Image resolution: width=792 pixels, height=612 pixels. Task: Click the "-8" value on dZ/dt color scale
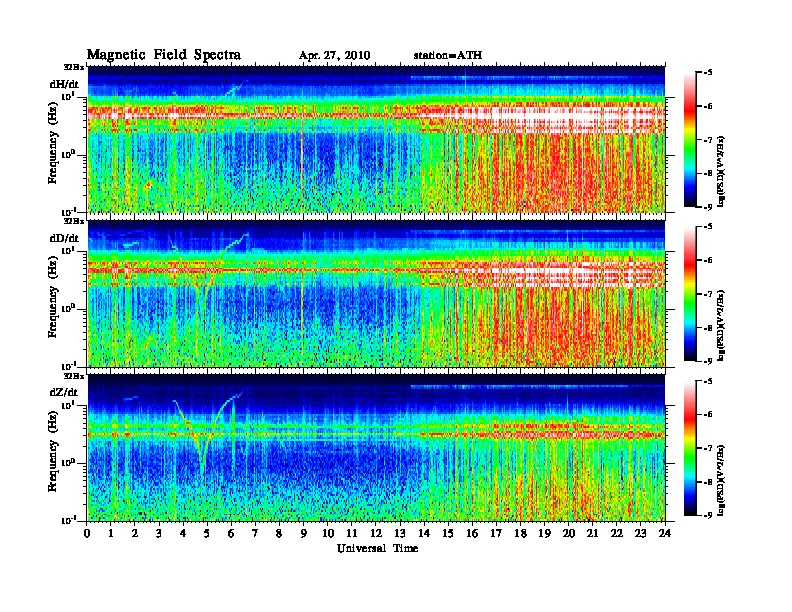coord(708,482)
